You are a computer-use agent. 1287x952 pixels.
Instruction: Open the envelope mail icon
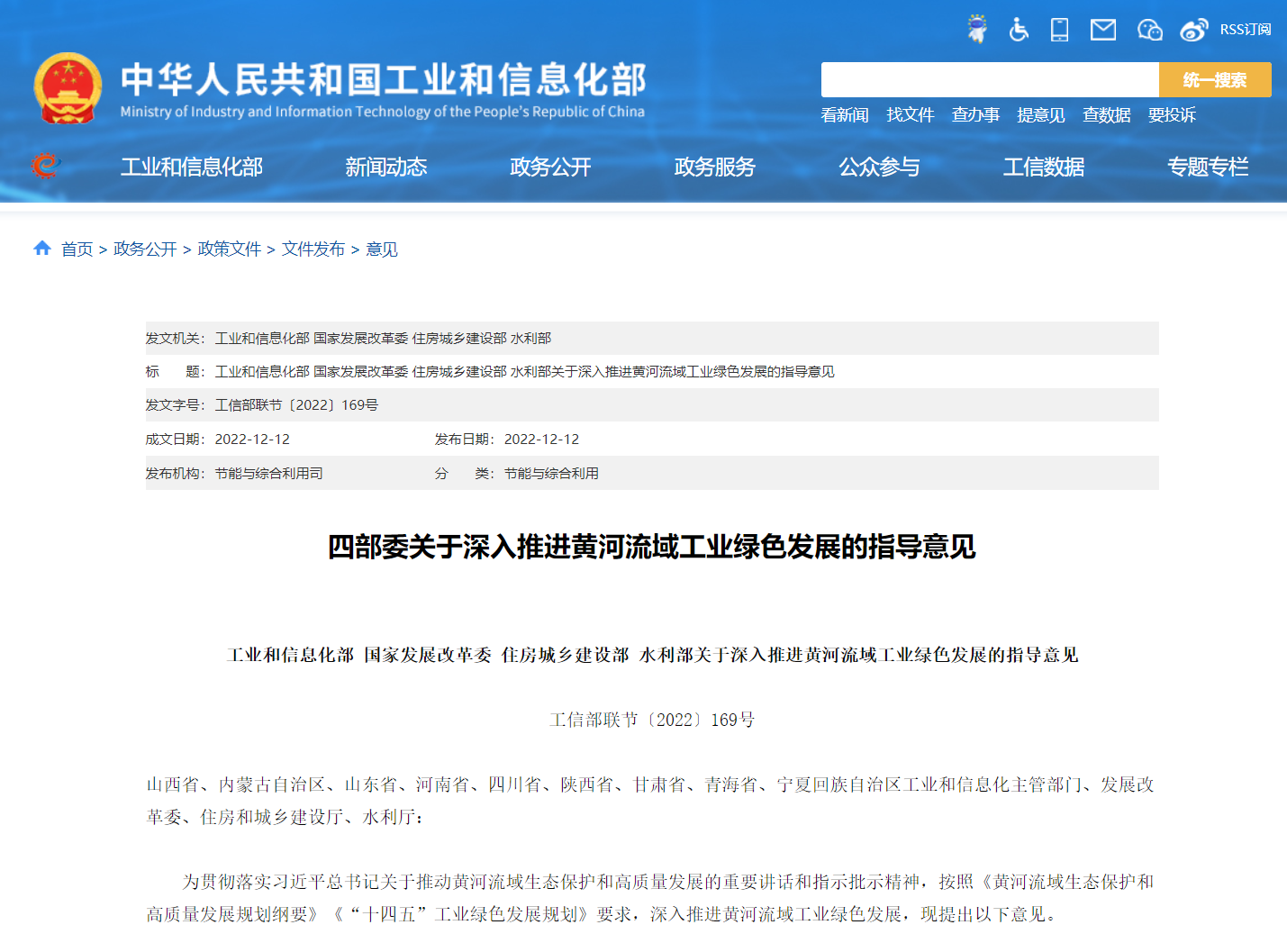1103,30
